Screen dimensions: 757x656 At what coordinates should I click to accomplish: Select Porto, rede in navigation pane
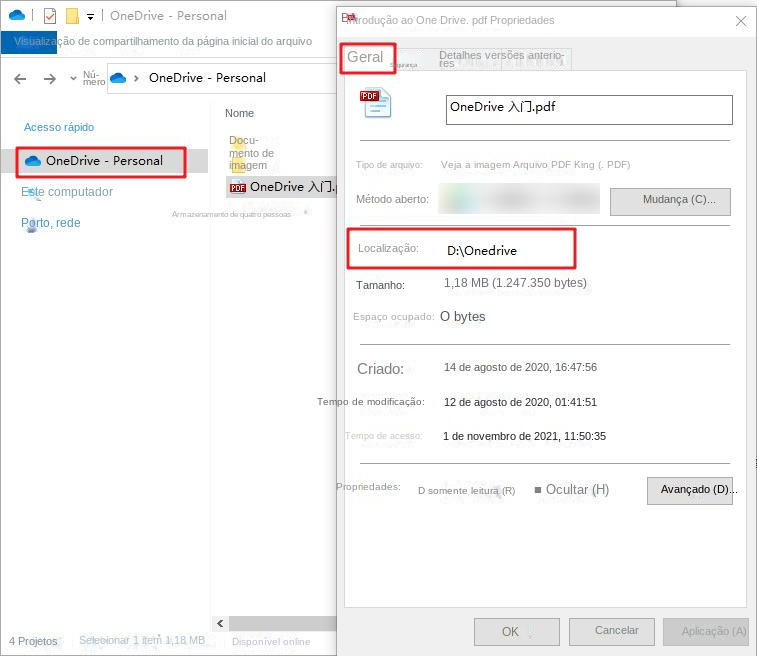(x=51, y=223)
